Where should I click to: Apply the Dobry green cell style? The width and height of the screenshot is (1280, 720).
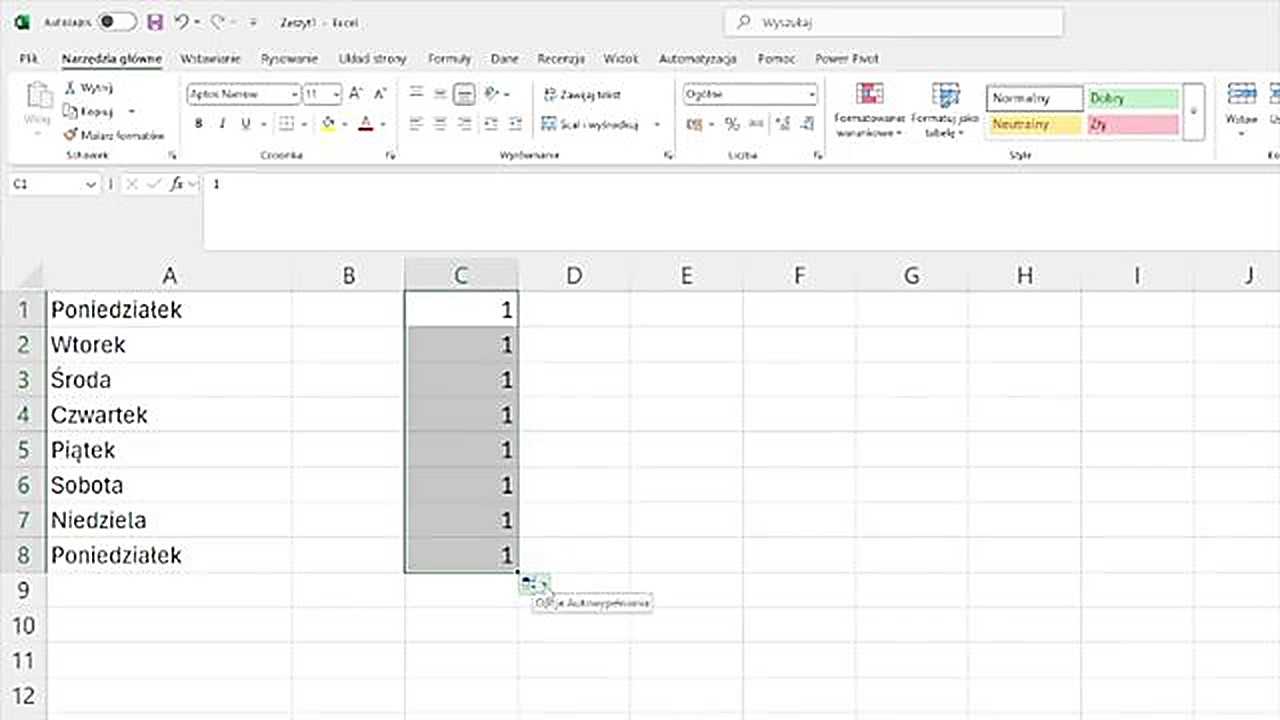[1132, 98]
